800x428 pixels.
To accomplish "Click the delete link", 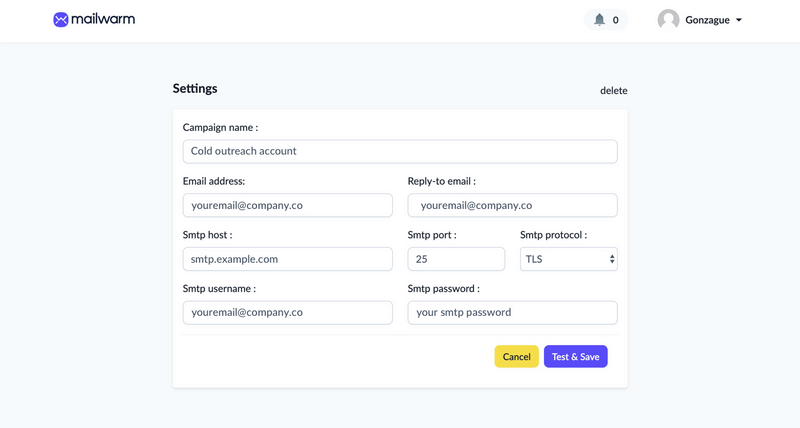I will (614, 90).
